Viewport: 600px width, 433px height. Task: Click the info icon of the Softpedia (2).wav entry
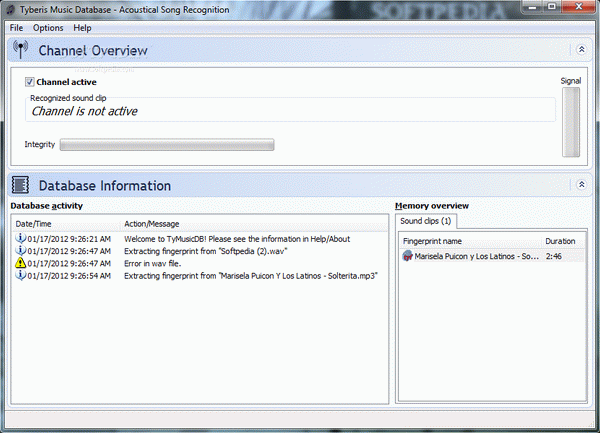tap(20, 251)
